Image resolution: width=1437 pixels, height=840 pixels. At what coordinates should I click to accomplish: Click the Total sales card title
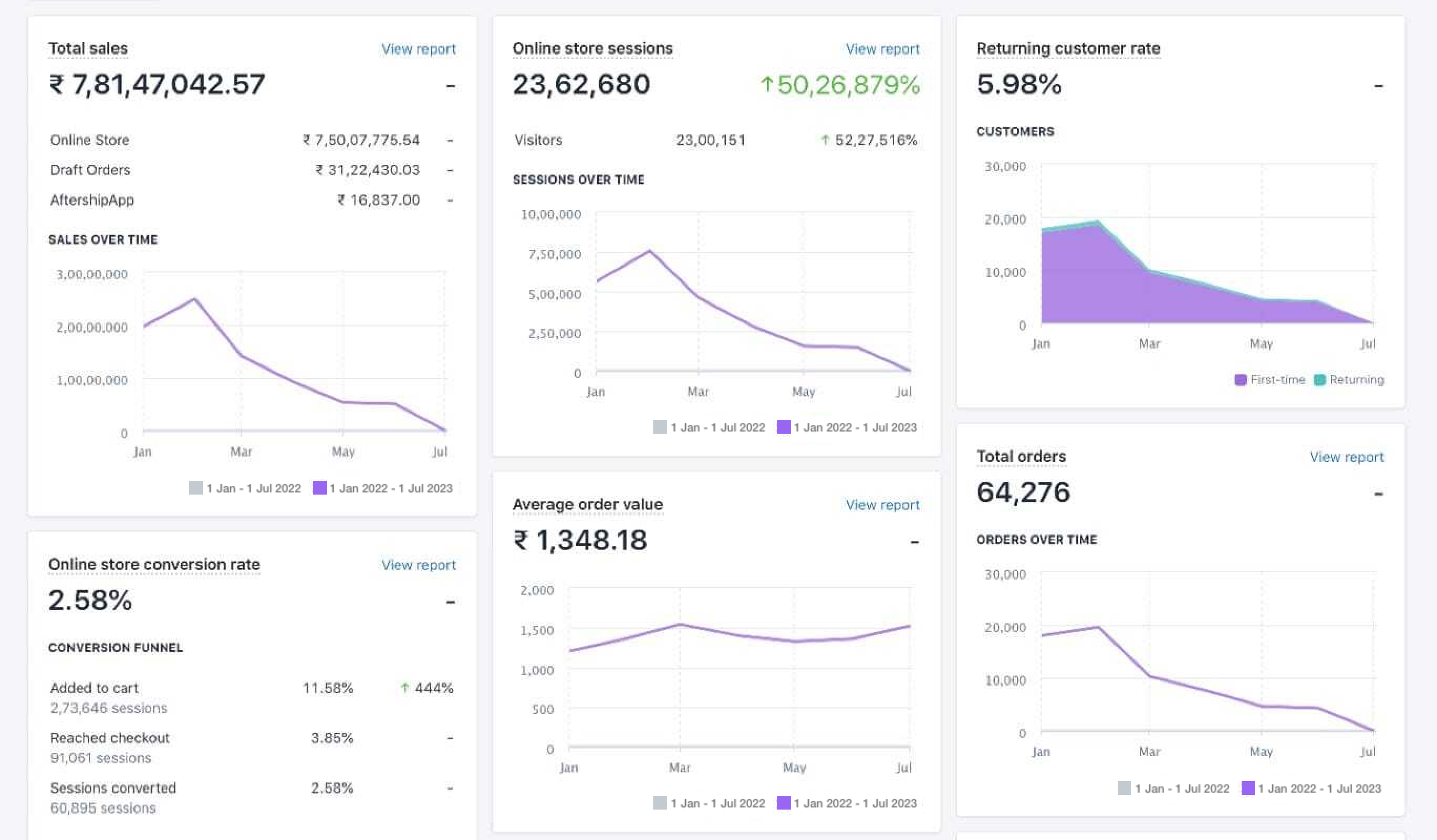point(88,48)
